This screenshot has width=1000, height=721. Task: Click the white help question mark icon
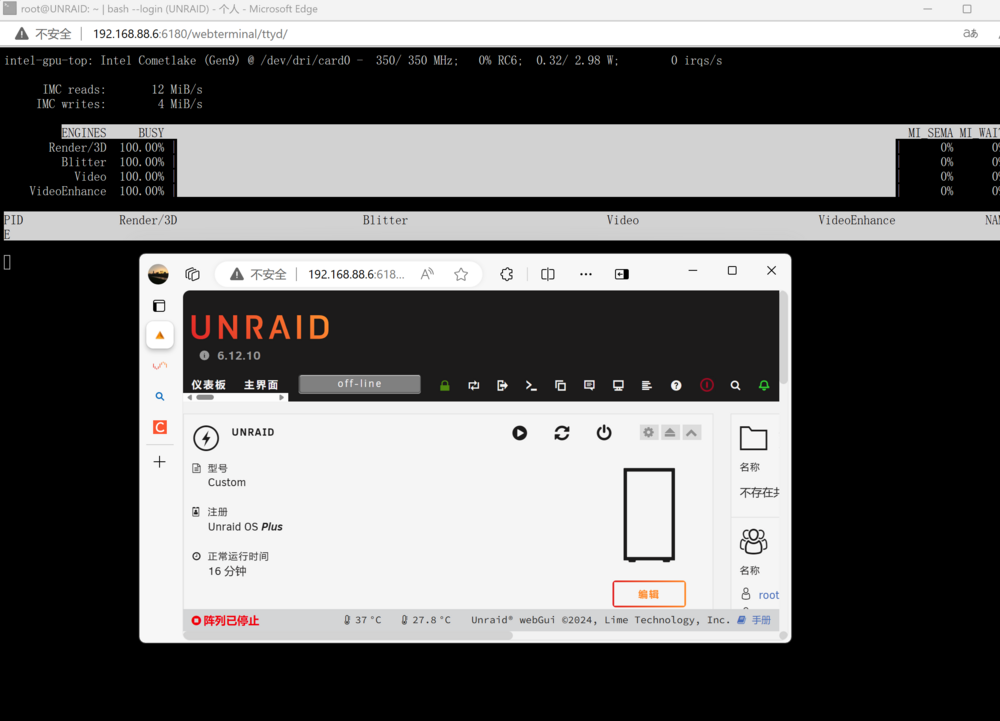(x=676, y=385)
